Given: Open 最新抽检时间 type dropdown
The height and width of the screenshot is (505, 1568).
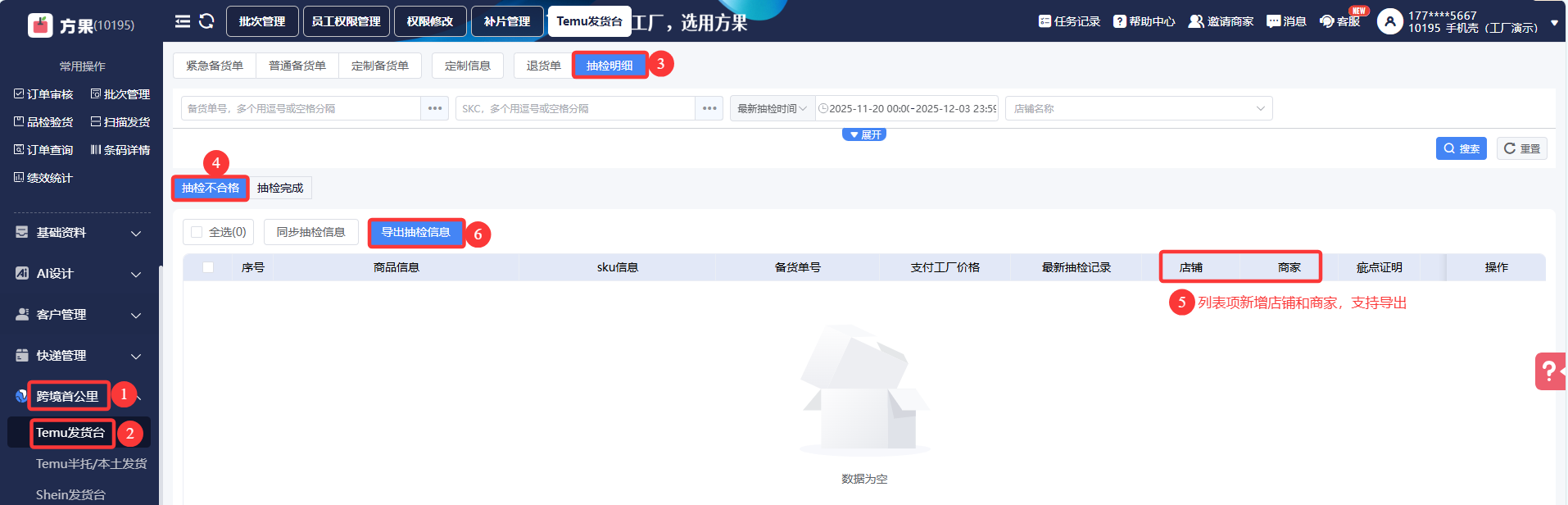Looking at the screenshot, I should pos(773,108).
